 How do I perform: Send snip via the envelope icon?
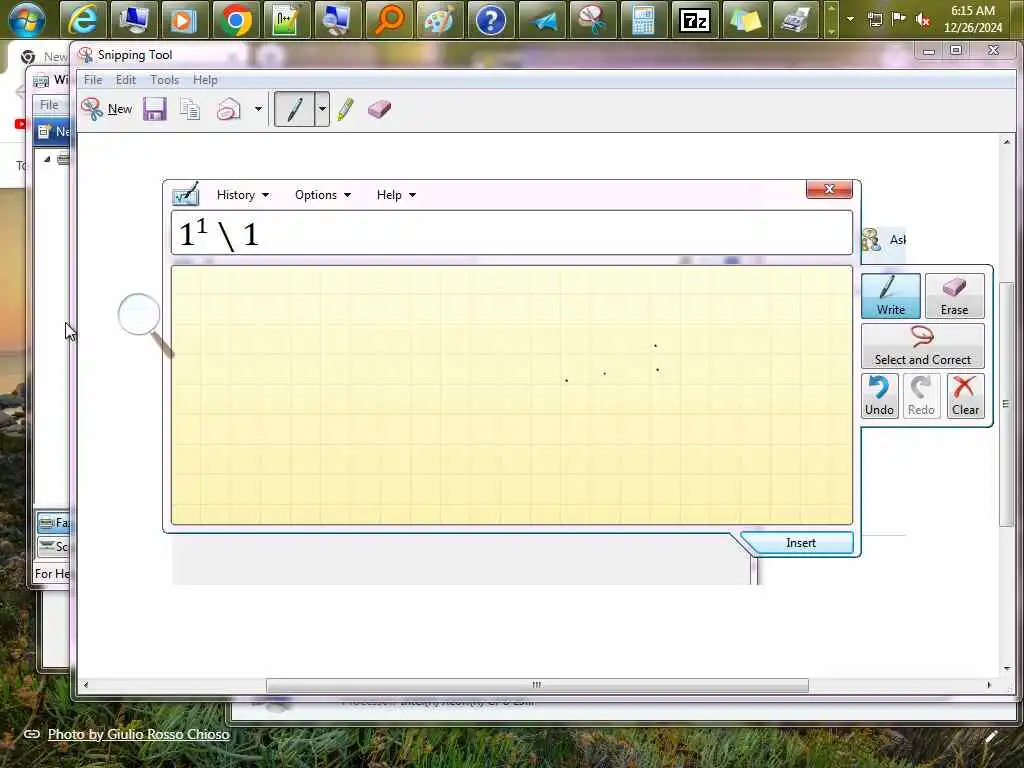(x=229, y=109)
